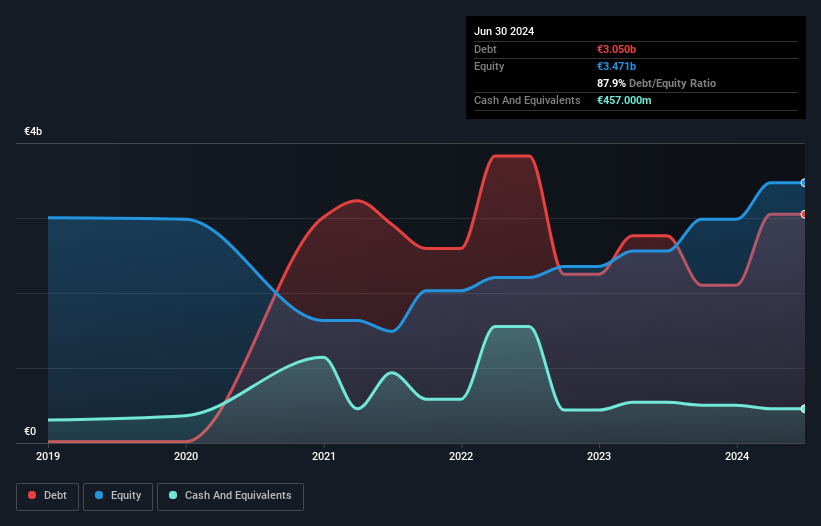
Task: Click the 2021 x-axis label
Action: click(x=324, y=456)
